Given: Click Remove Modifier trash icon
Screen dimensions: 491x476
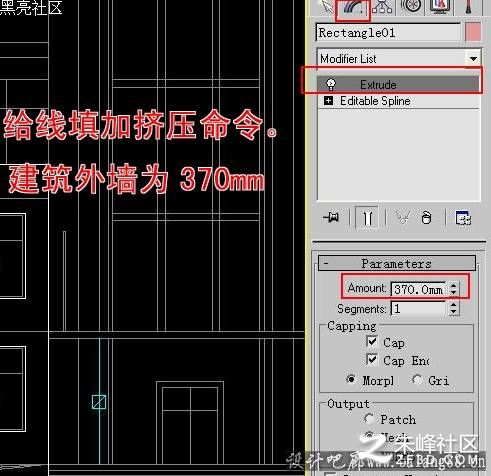Looking at the screenshot, I should 427,218.
